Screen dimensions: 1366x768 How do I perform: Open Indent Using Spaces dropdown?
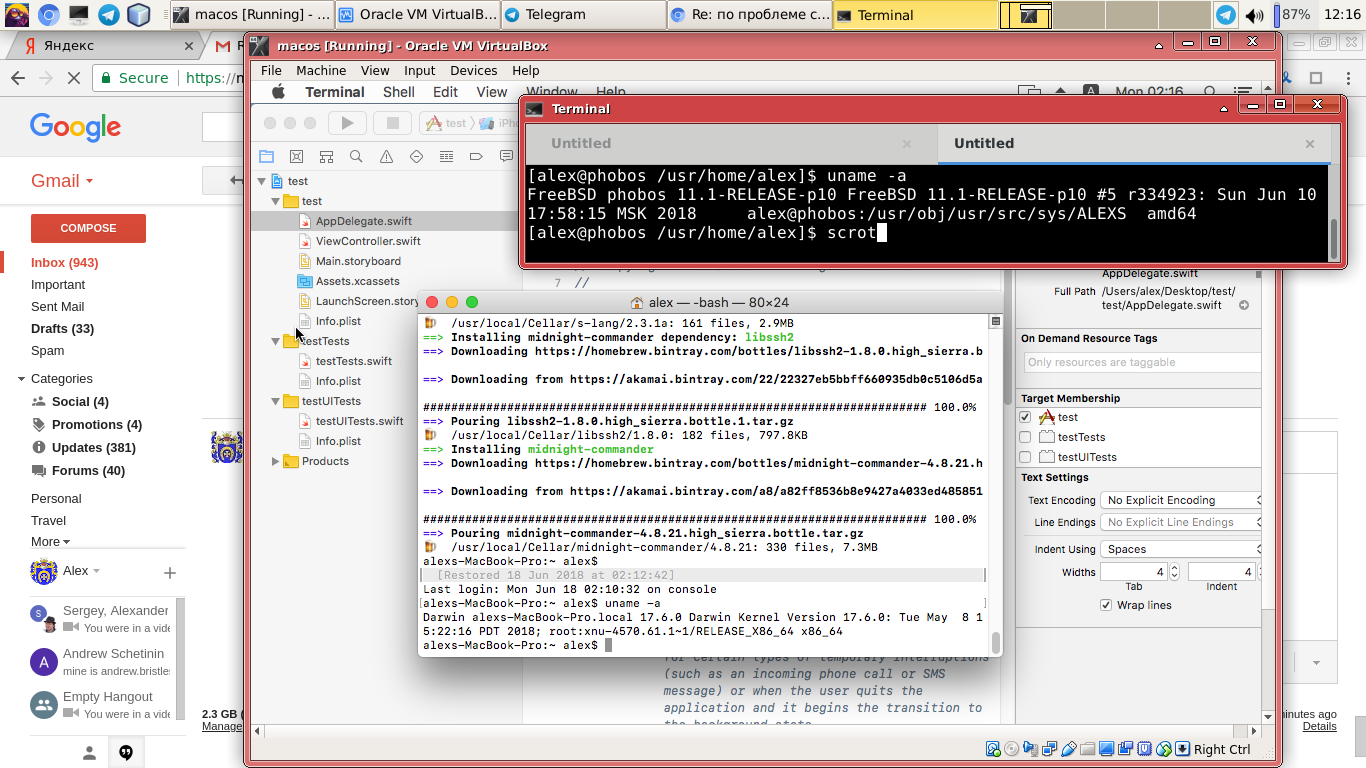[1181, 549]
